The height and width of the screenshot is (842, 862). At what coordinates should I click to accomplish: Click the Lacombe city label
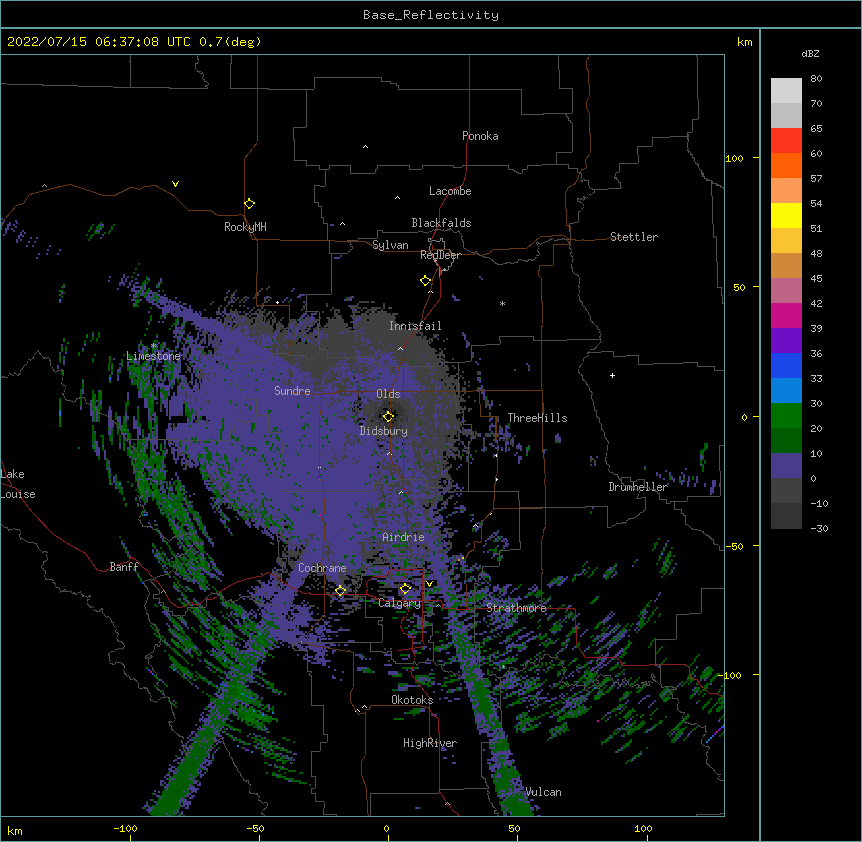point(450,191)
